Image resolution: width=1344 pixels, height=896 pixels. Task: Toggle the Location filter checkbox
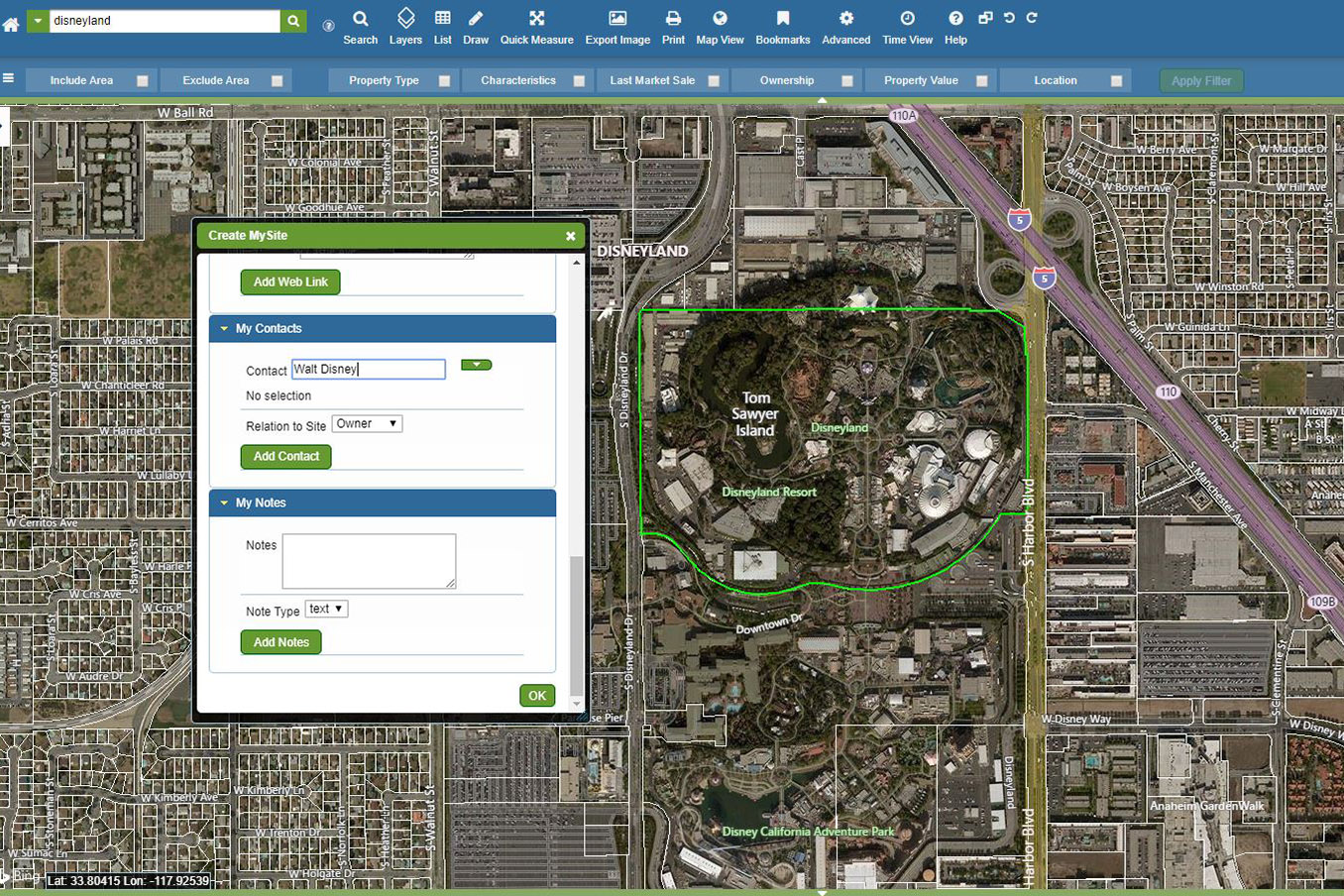(x=1117, y=81)
